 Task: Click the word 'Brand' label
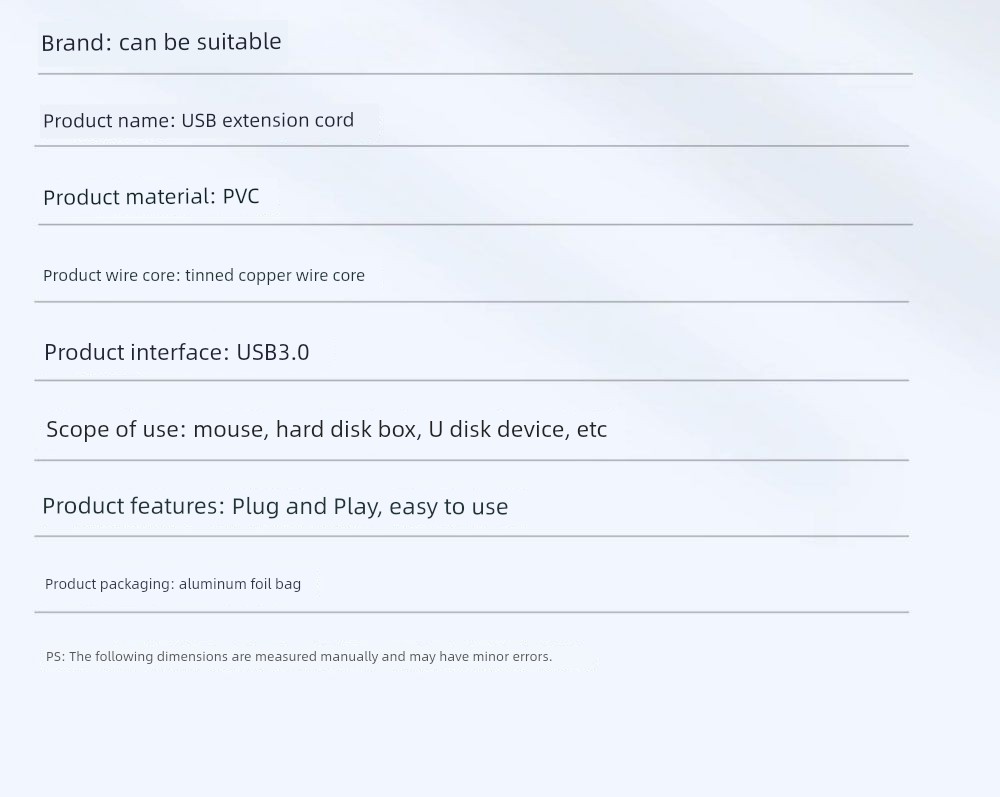70,43
